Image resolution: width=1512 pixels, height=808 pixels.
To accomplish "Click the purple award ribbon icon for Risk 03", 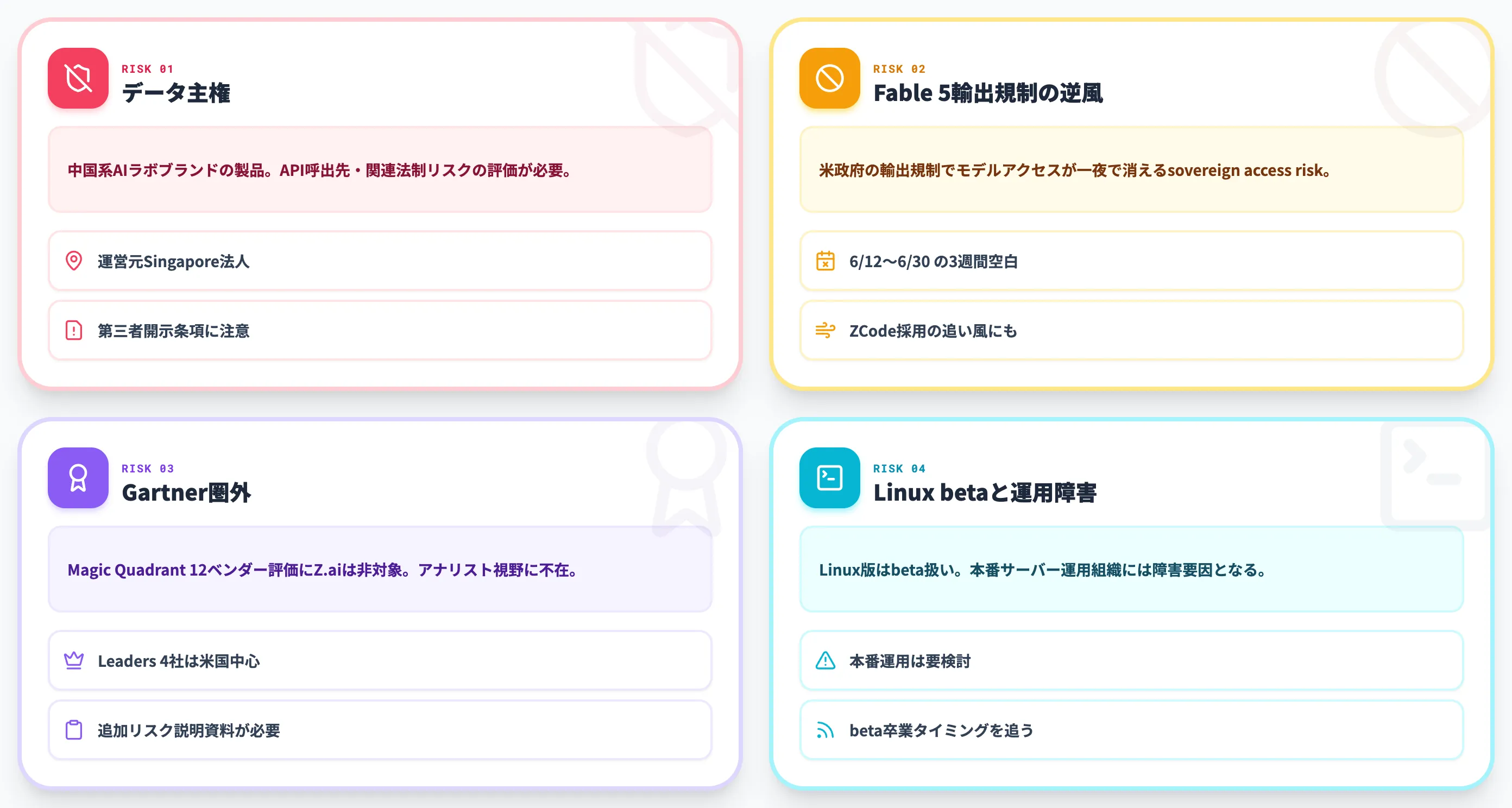I will 78,478.
